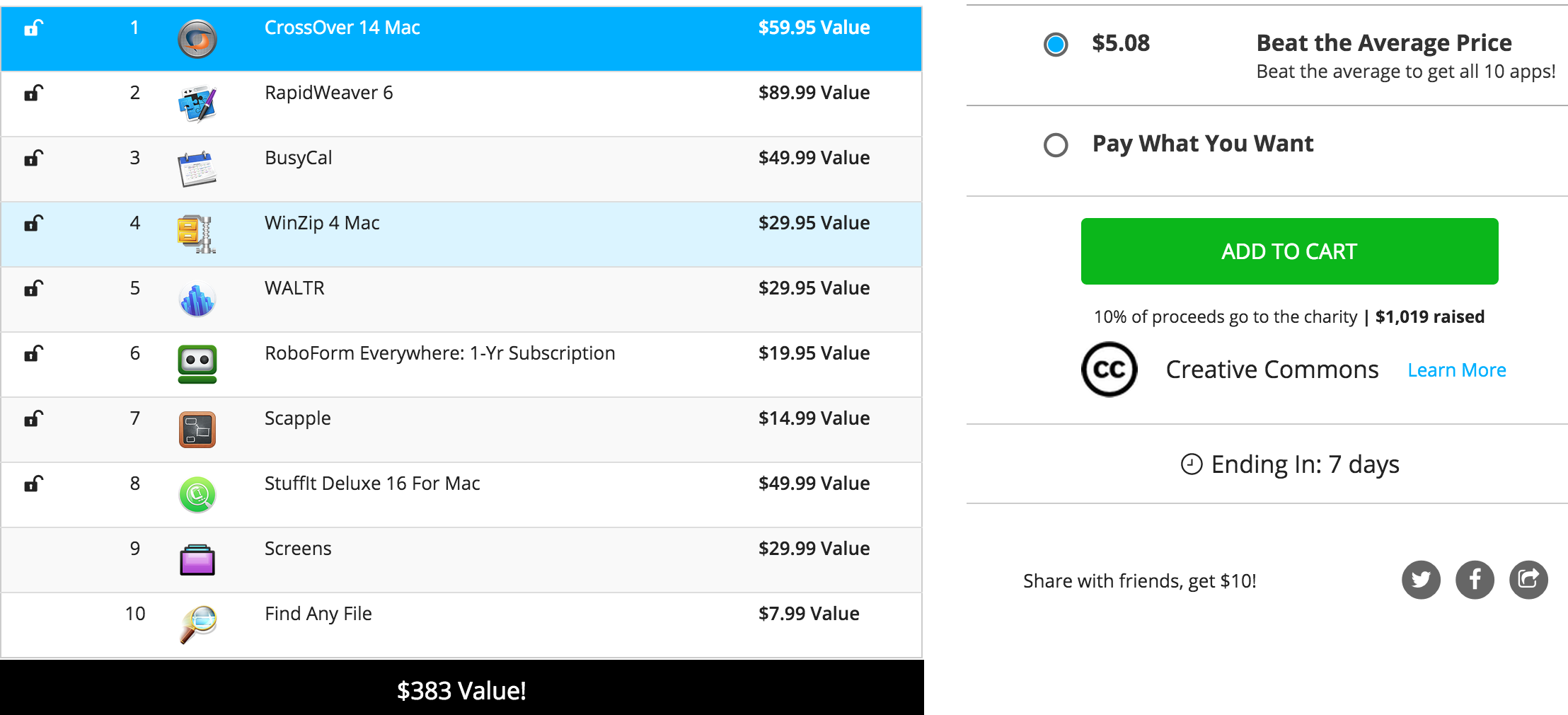Open the Creative Commons Learn More link

click(1456, 369)
